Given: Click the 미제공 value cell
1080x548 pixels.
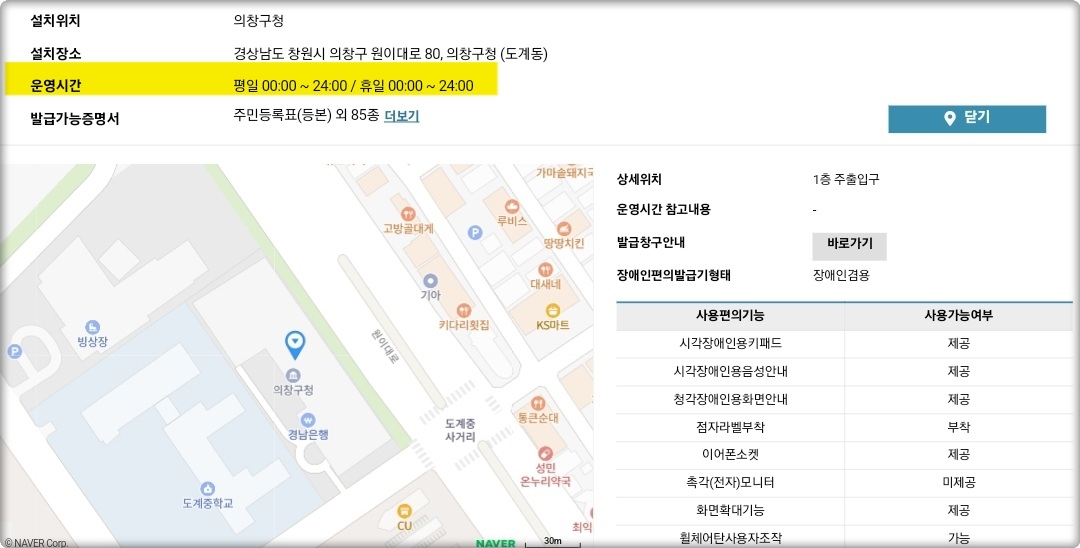Looking at the screenshot, I should coord(958,483).
